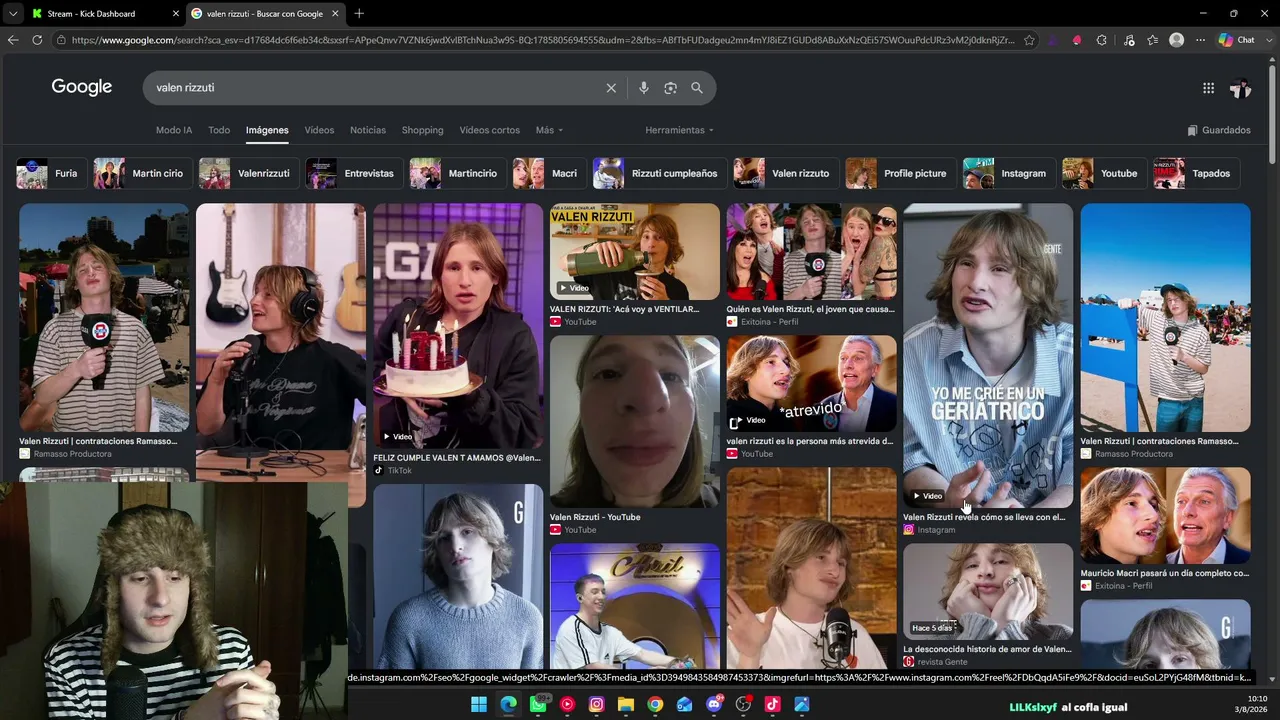Switch to the Modo IA tab
Image resolution: width=1280 pixels, height=720 pixels.
(174, 130)
